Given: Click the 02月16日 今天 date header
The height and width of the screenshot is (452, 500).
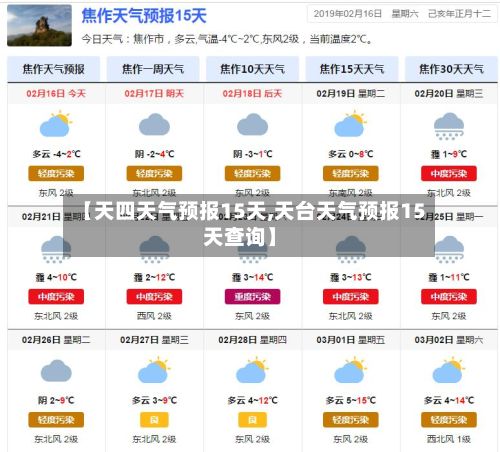Looking at the screenshot, I should click(56, 93).
